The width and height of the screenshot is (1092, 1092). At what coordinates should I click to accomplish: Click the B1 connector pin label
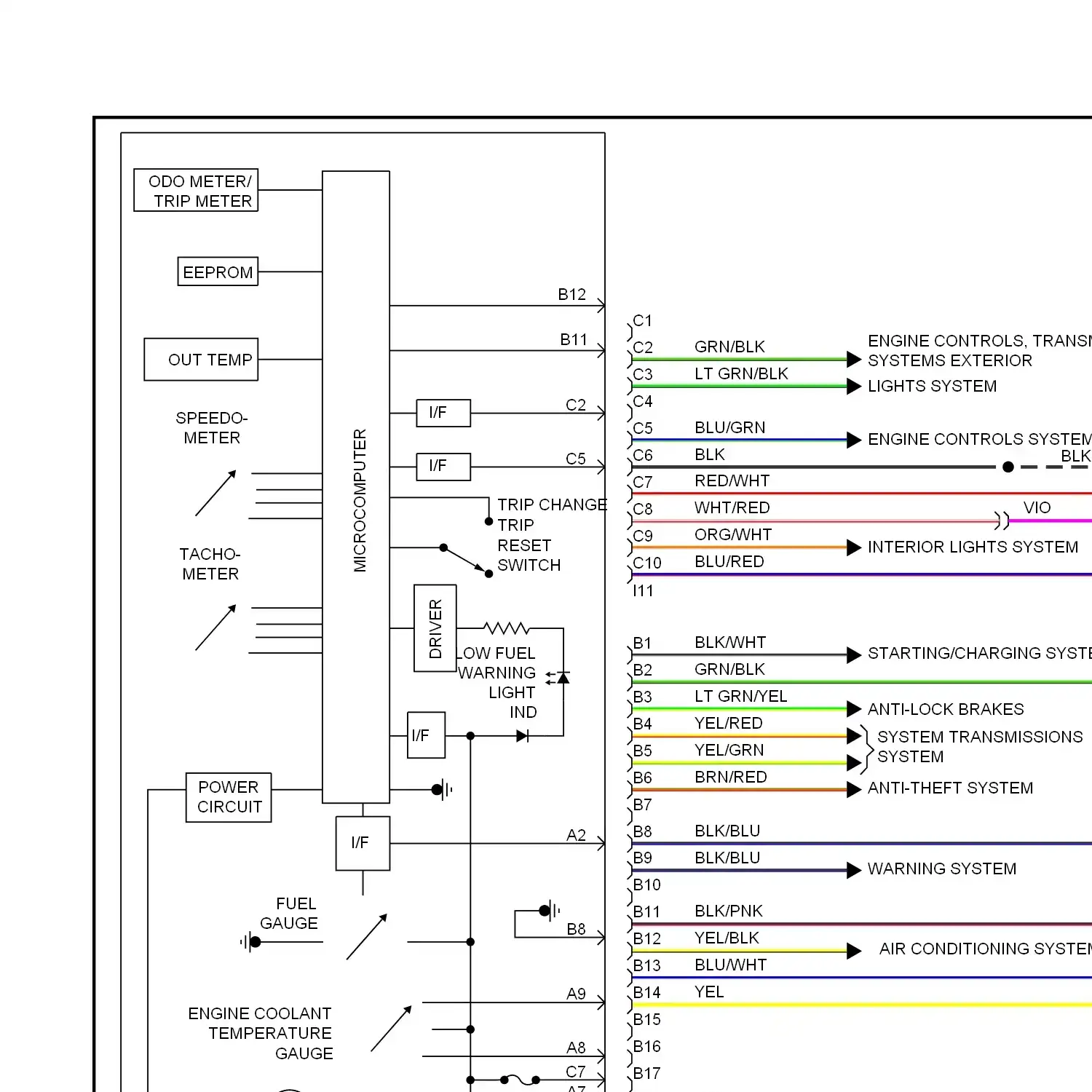pyautogui.click(x=642, y=643)
